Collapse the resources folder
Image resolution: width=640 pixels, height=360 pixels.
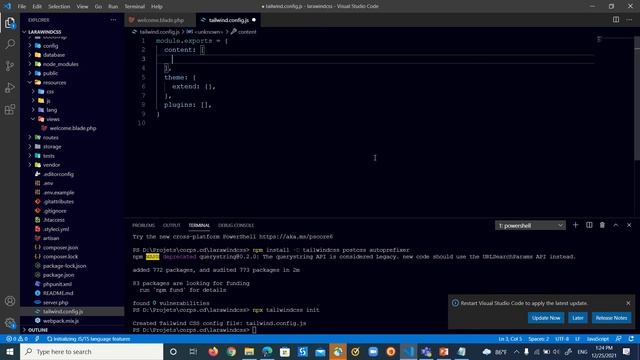54,82
